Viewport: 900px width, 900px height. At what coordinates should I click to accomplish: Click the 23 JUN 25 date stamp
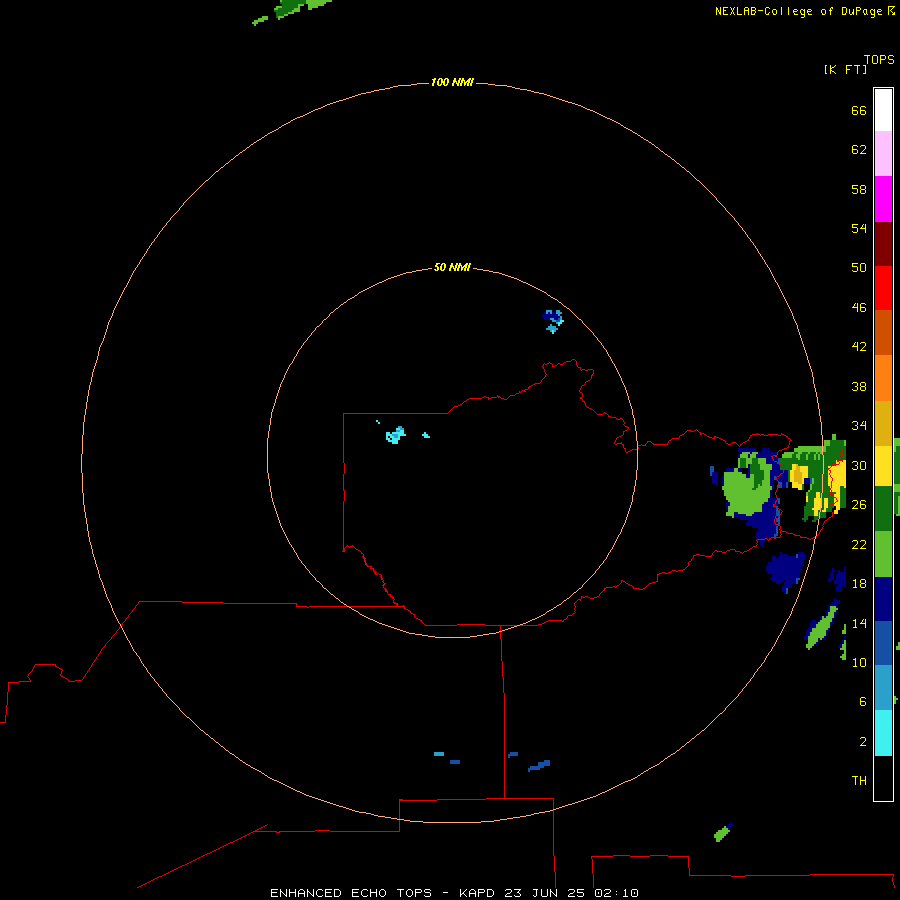[x=545, y=893]
